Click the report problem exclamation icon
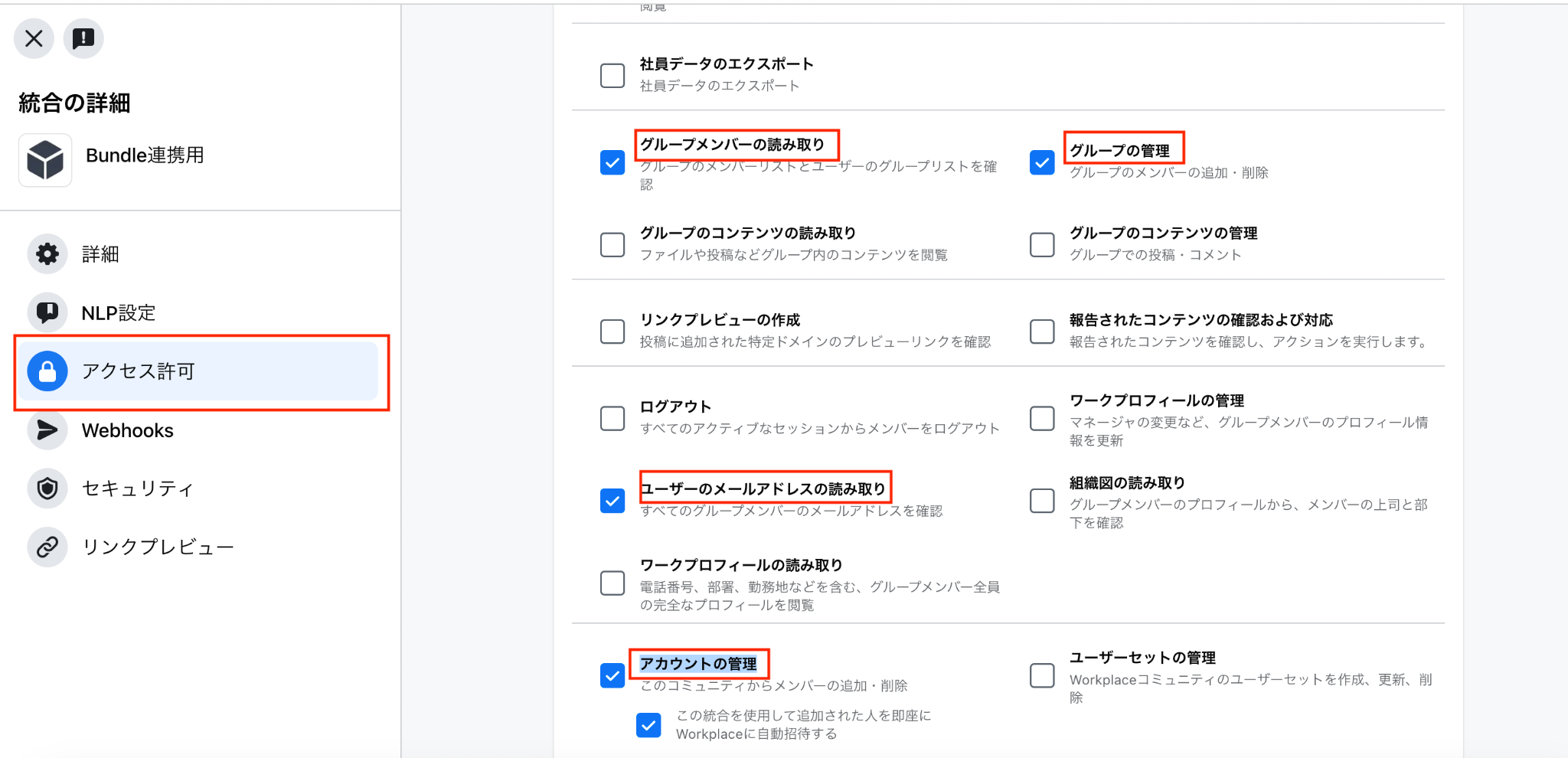 coord(83,38)
